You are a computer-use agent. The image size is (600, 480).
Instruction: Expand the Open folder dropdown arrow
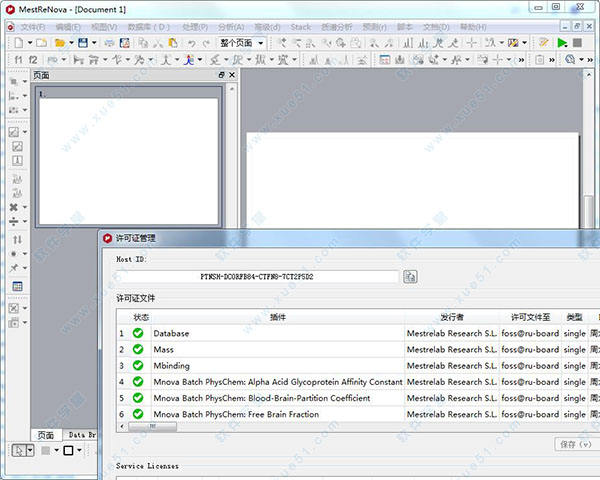pos(71,43)
